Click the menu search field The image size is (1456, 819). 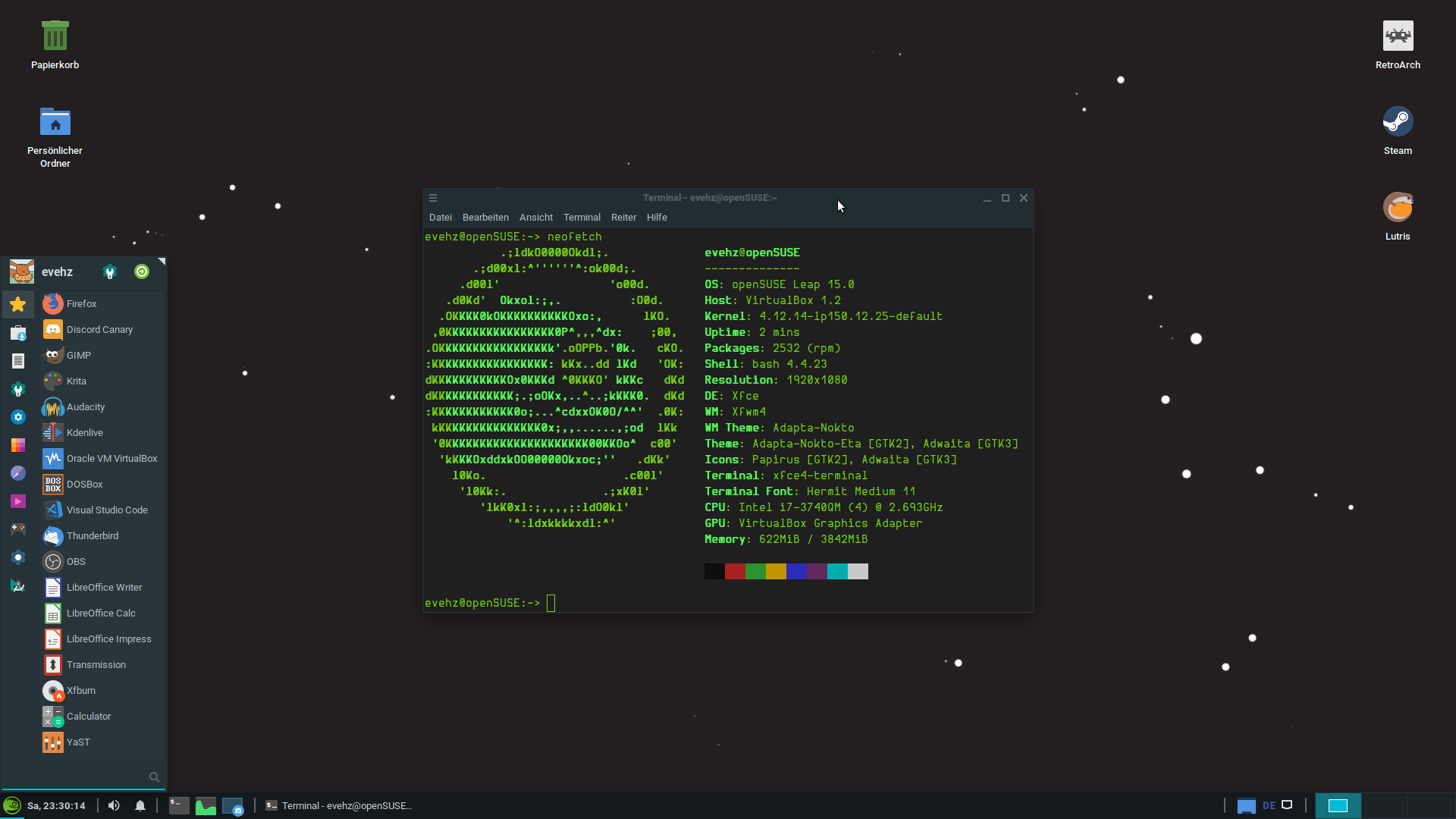click(x=83, y=777)
